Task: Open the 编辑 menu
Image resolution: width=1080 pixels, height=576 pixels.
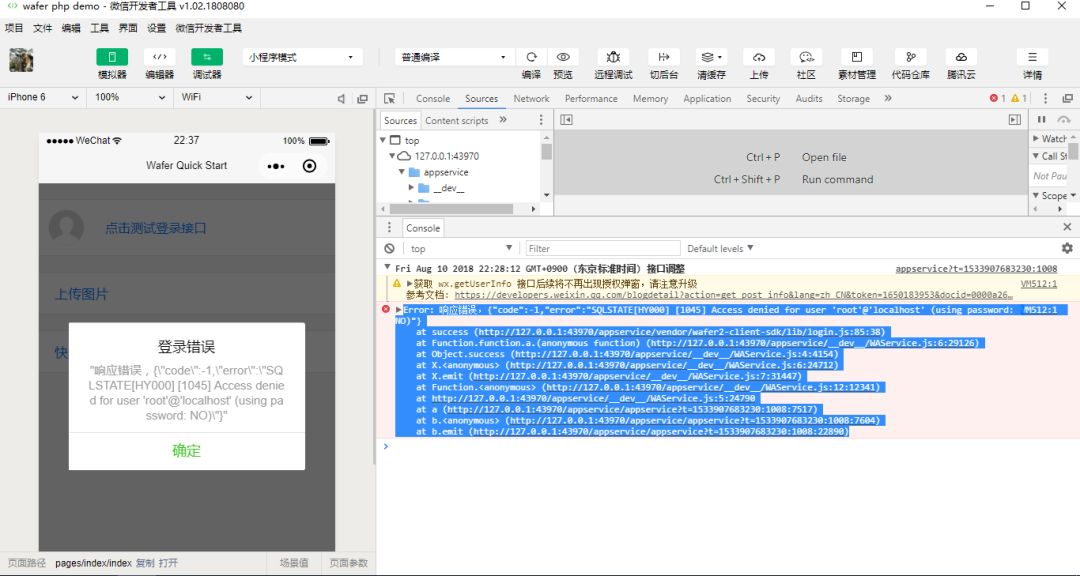Action: (71, 28)
